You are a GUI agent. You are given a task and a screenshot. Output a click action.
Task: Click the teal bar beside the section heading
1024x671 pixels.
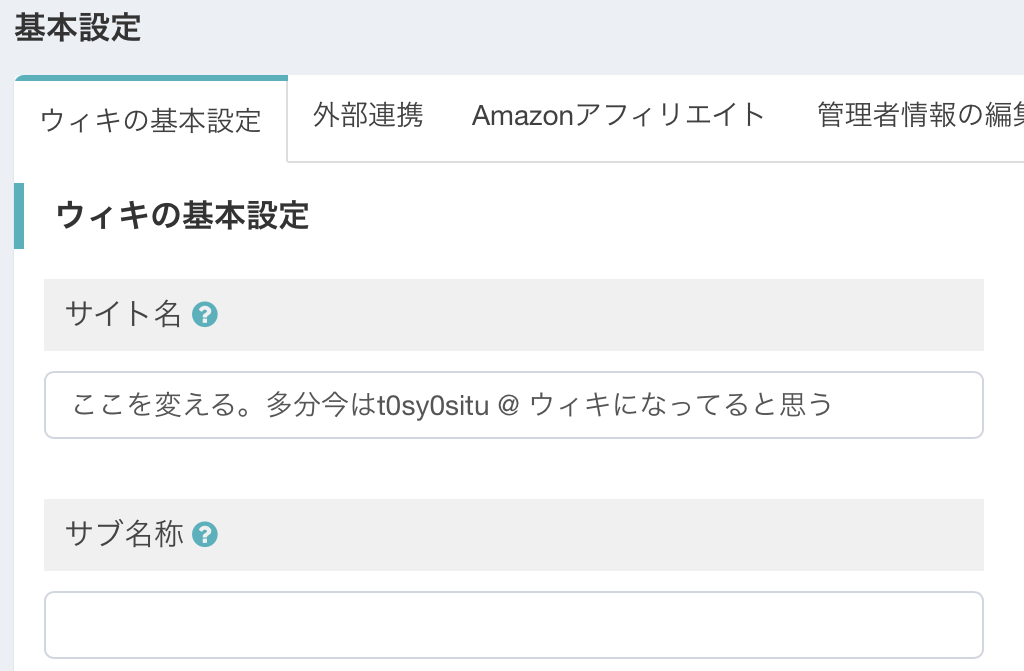(19, 216)
